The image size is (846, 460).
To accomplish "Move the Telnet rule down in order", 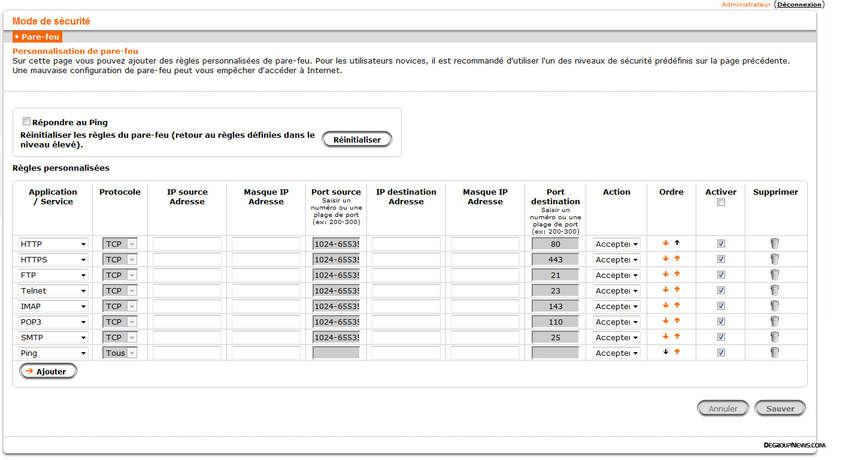I will click(665, 291).
